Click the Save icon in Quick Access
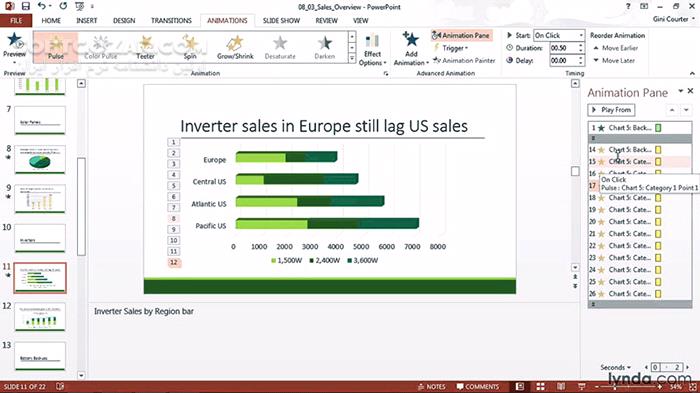This screenshot has height=393, width=700. (x=25, y=6)
